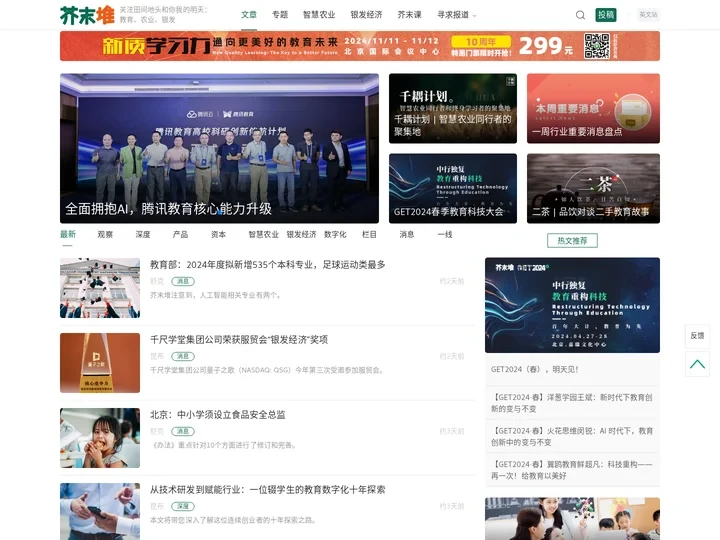Image resolution: width=720 pixels, height=540 pixels.
Task: Click 消息 tag on 北京 article
Action: tap(183, 431)
